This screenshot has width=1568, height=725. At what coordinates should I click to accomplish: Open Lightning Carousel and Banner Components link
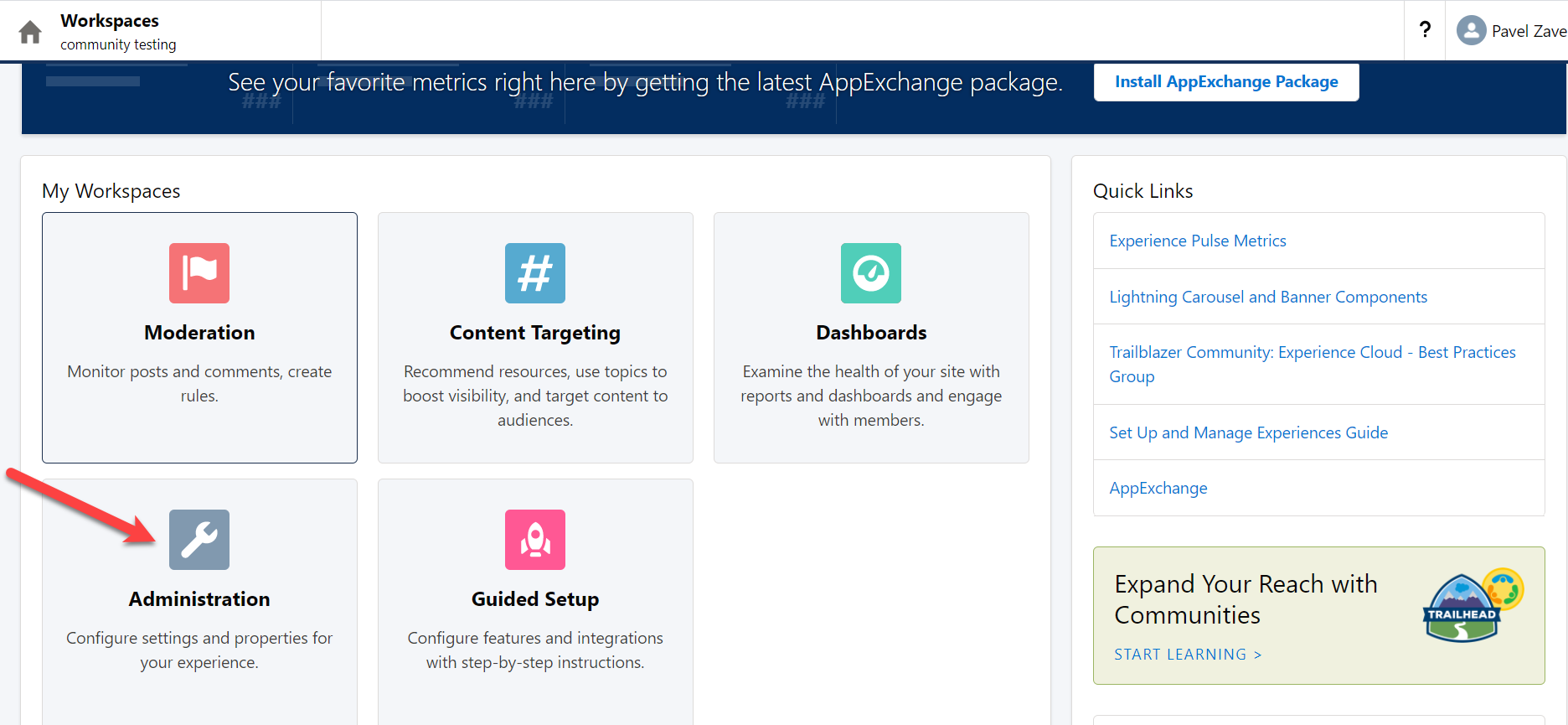pos(1268,297)
